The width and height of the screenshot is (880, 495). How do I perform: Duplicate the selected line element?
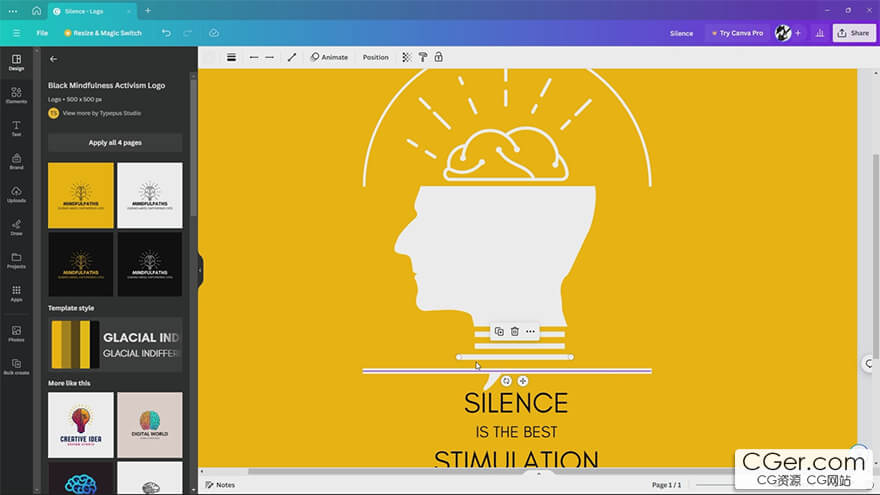tap(499, 332)
